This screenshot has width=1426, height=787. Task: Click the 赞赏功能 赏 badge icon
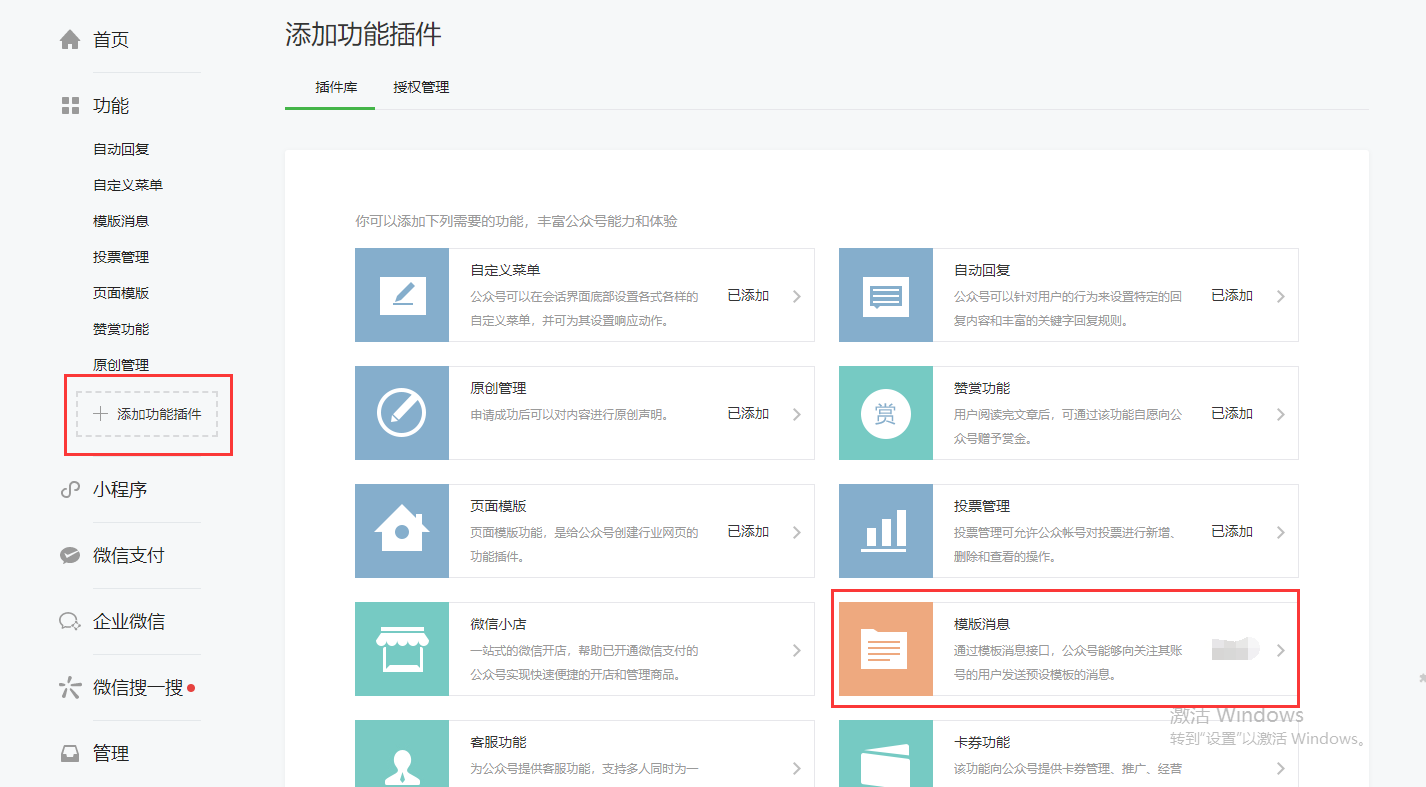886,413
